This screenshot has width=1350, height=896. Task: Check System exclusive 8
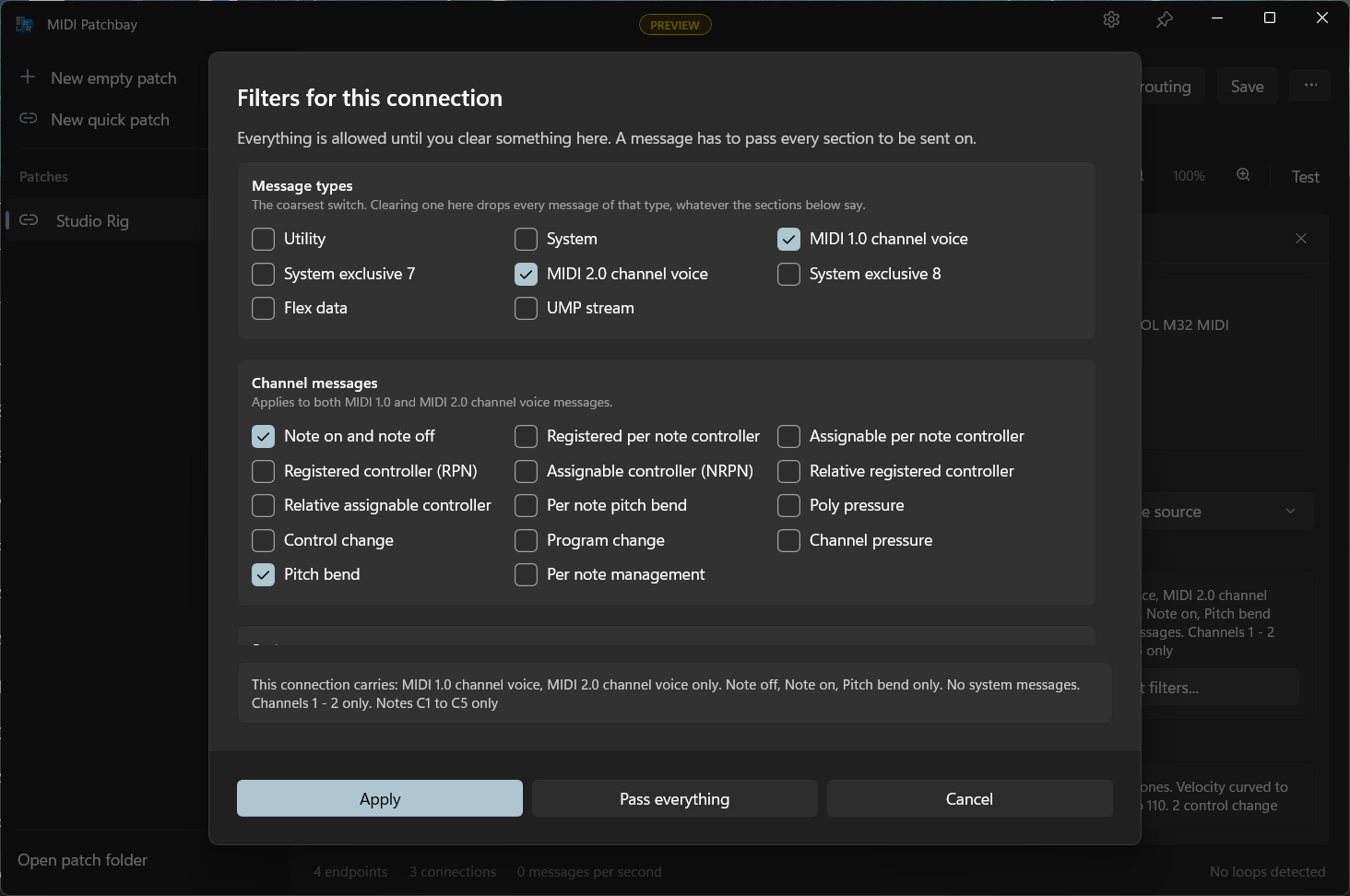coord(789,274)
